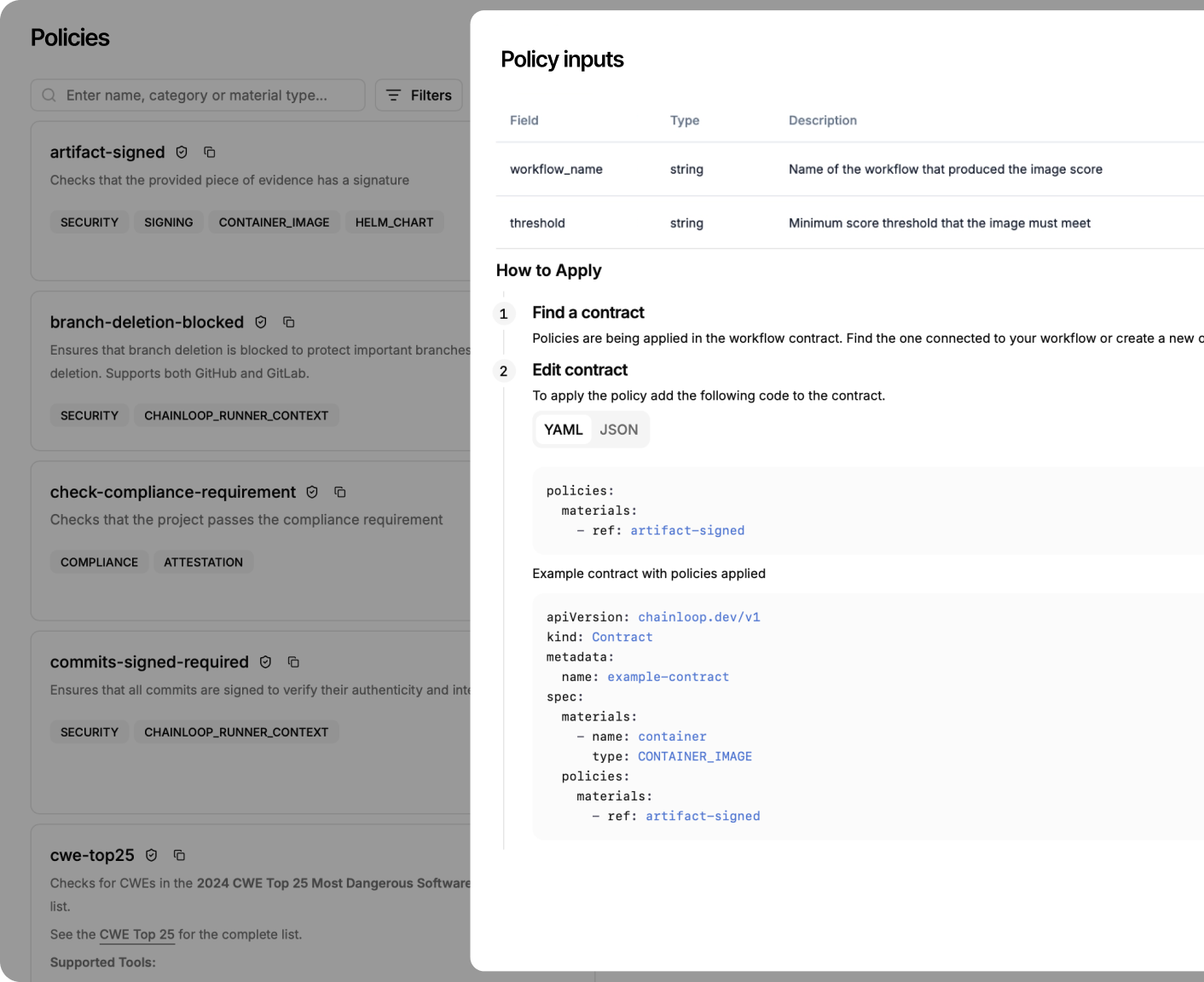Image resolution: width=1204 pixels, height=982 pixels.
Task: Open the Filters button
Action: pyautogui.click(x=419, y=95)
